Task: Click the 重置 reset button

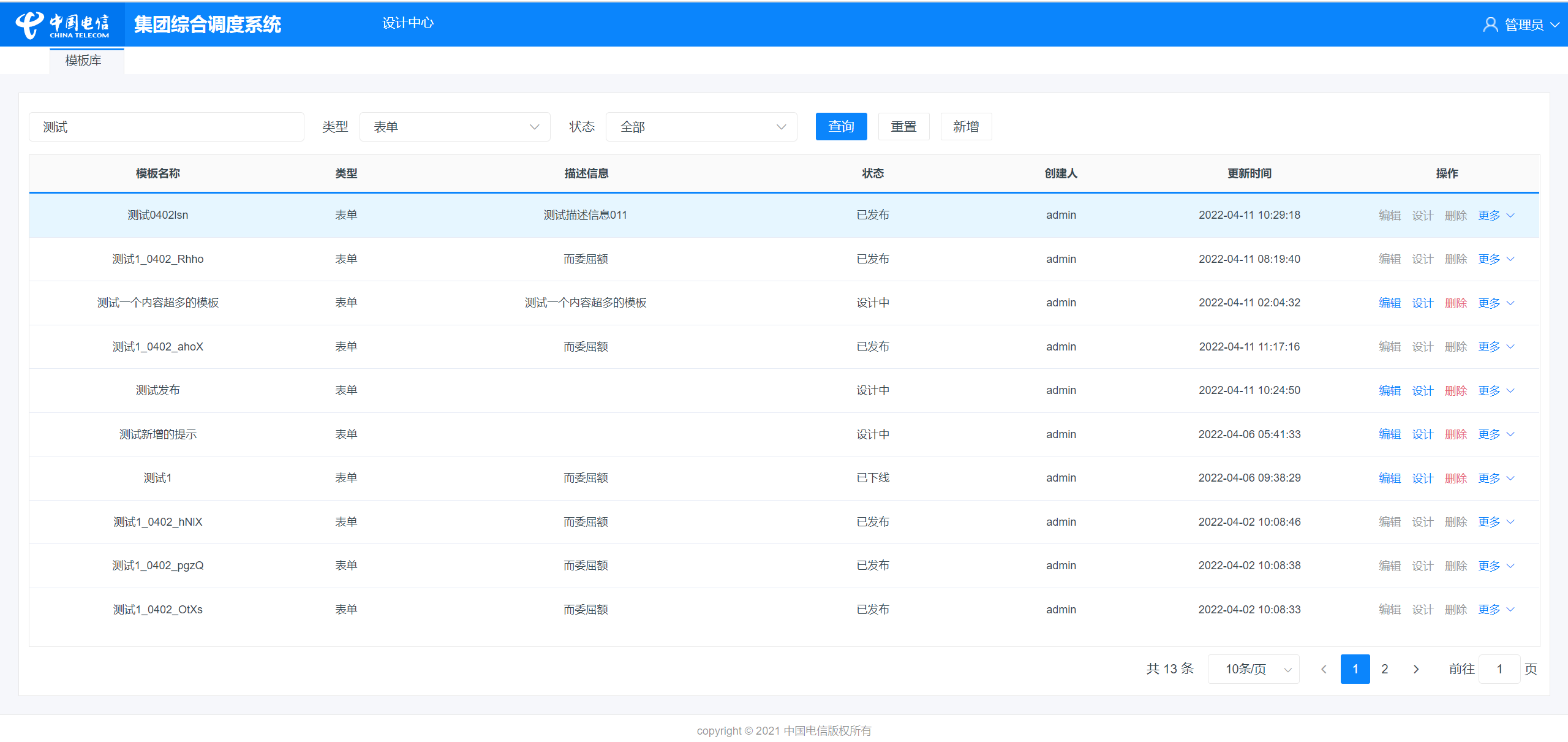Action: tap(903, 127)
